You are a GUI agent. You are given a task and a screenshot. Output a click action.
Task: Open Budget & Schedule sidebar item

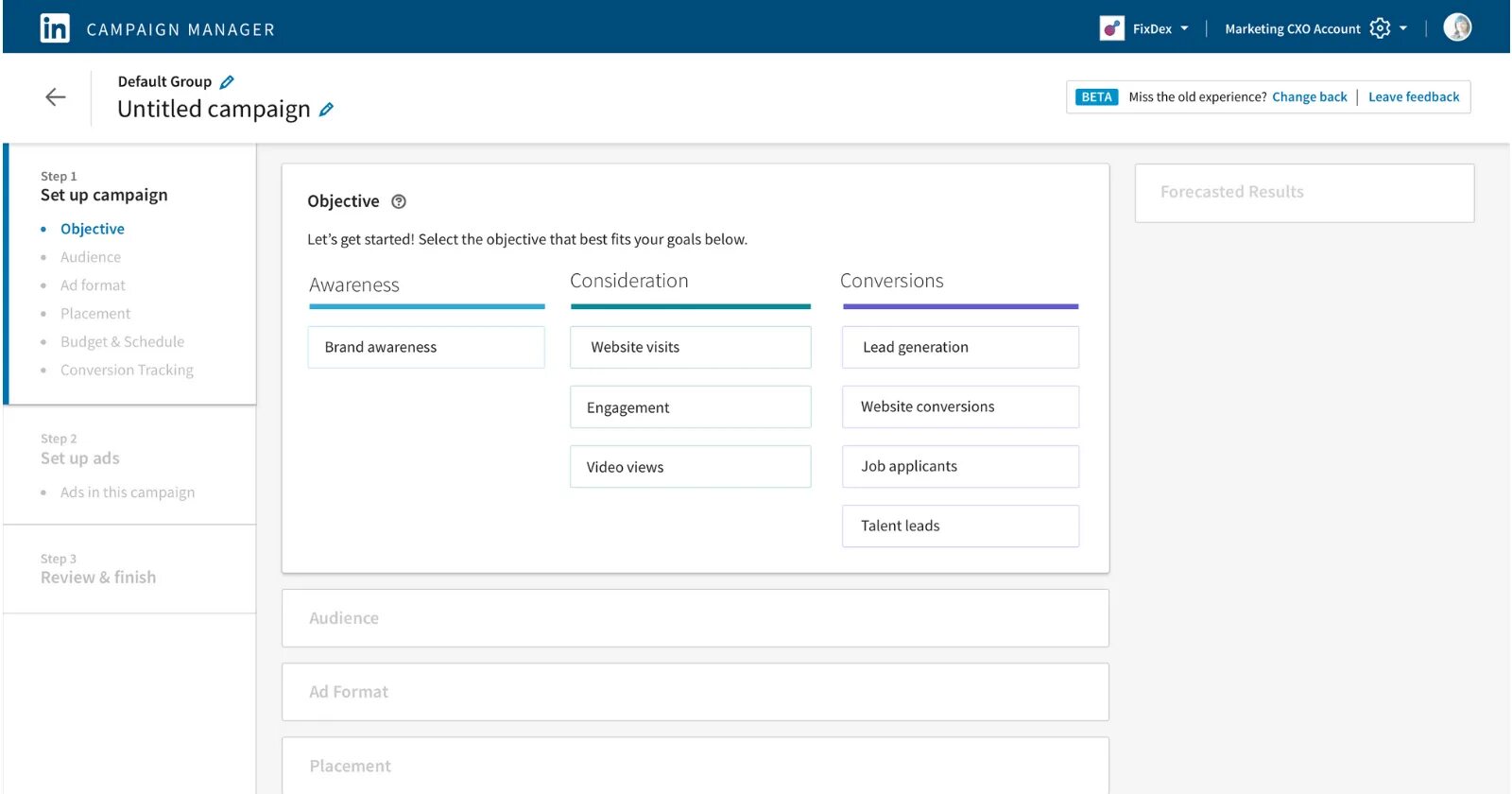(x=122, y=342)
